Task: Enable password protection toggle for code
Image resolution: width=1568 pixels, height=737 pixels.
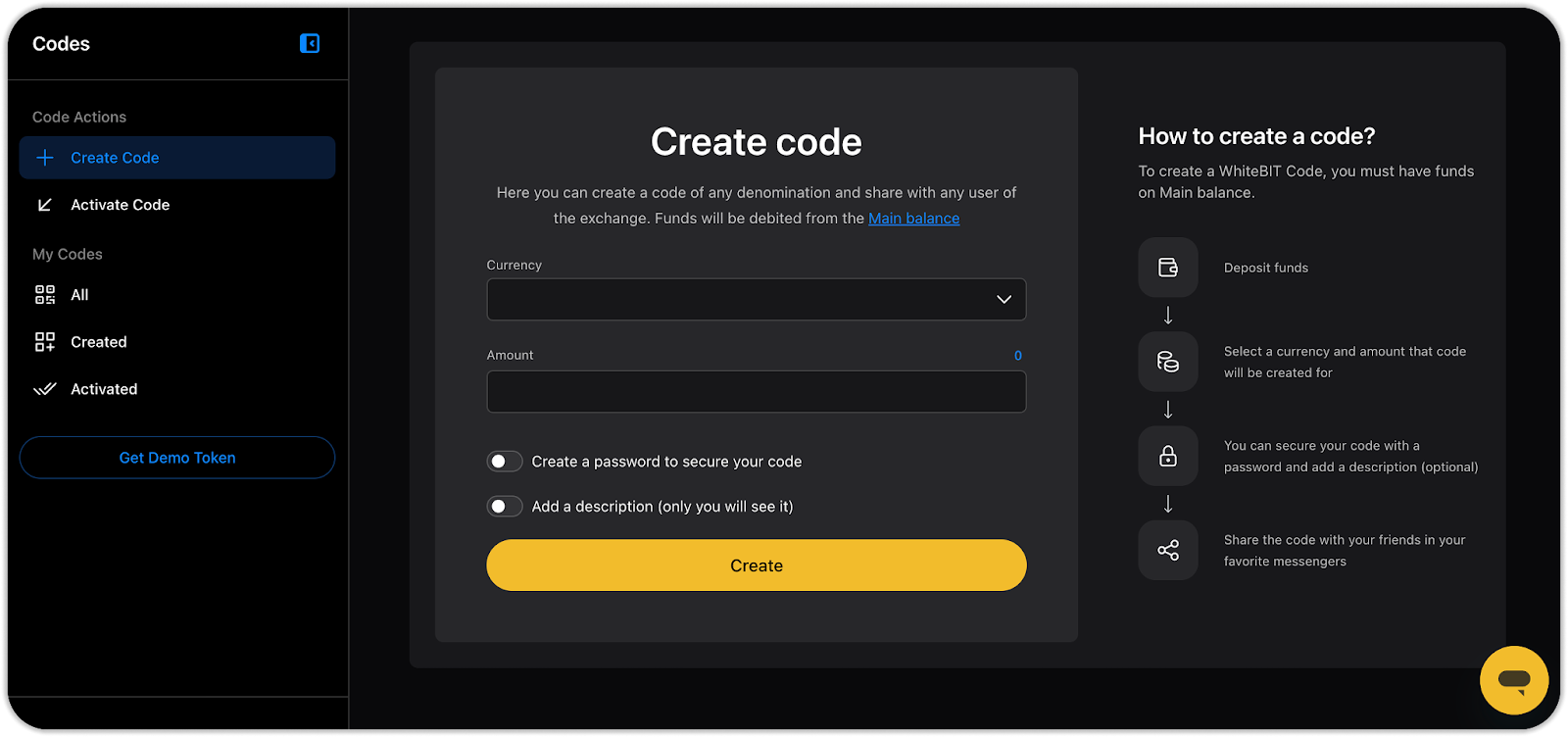Action: 505,462
